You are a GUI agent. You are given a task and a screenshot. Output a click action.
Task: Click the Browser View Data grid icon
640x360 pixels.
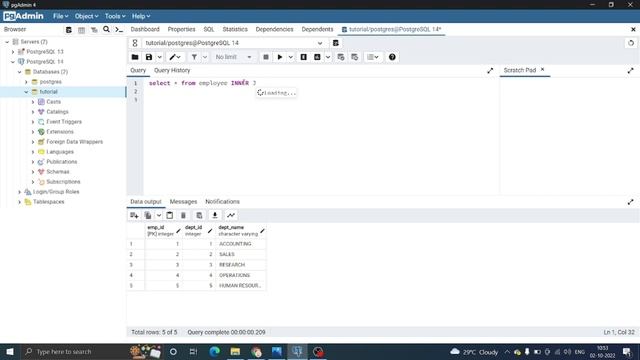pyautogui.click(x=81, y=29)
